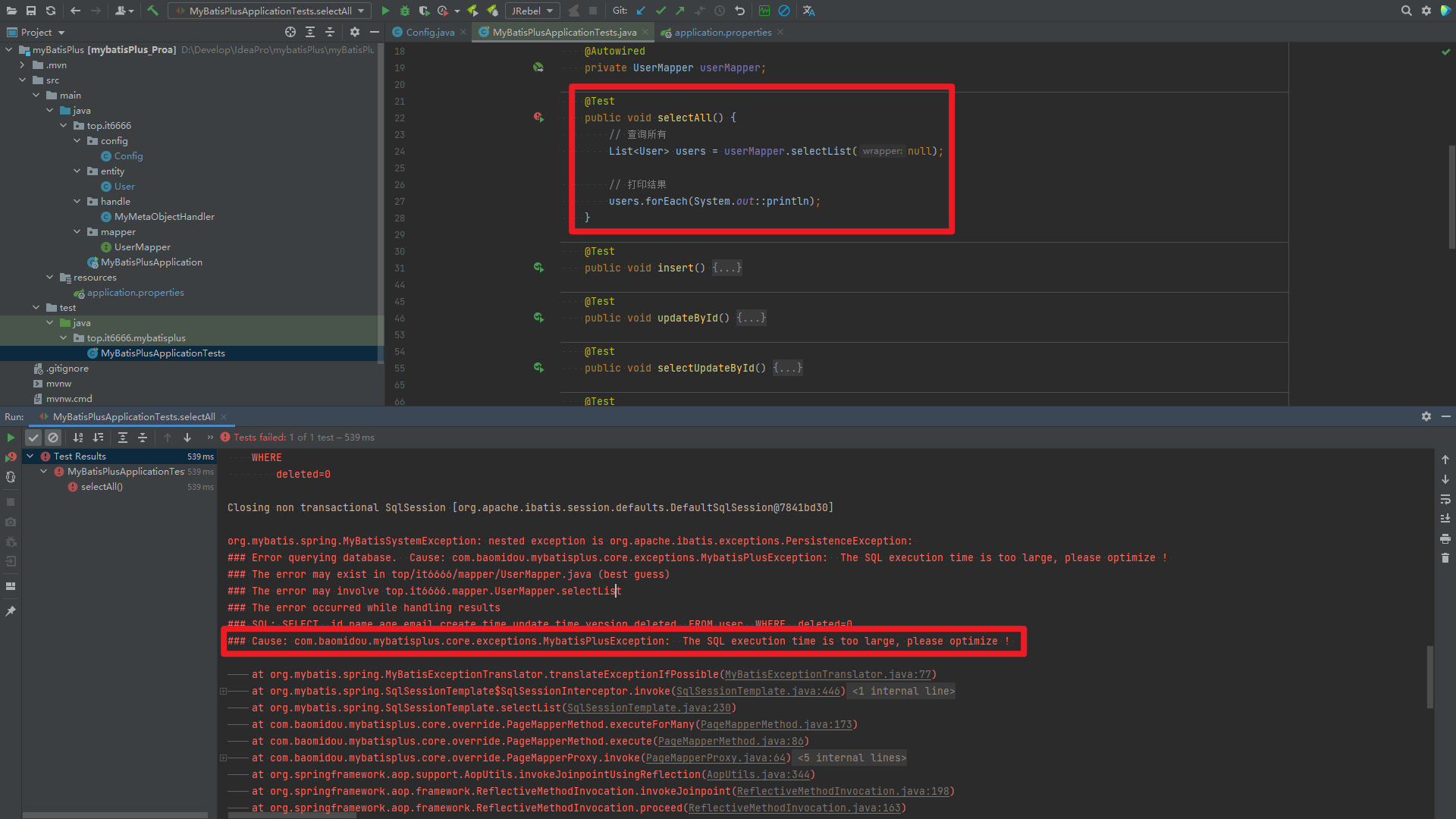Toggle scroll to end in console toolbar
The width and height of the screenshot is (1456, 819).
[x=1445, y=519]
